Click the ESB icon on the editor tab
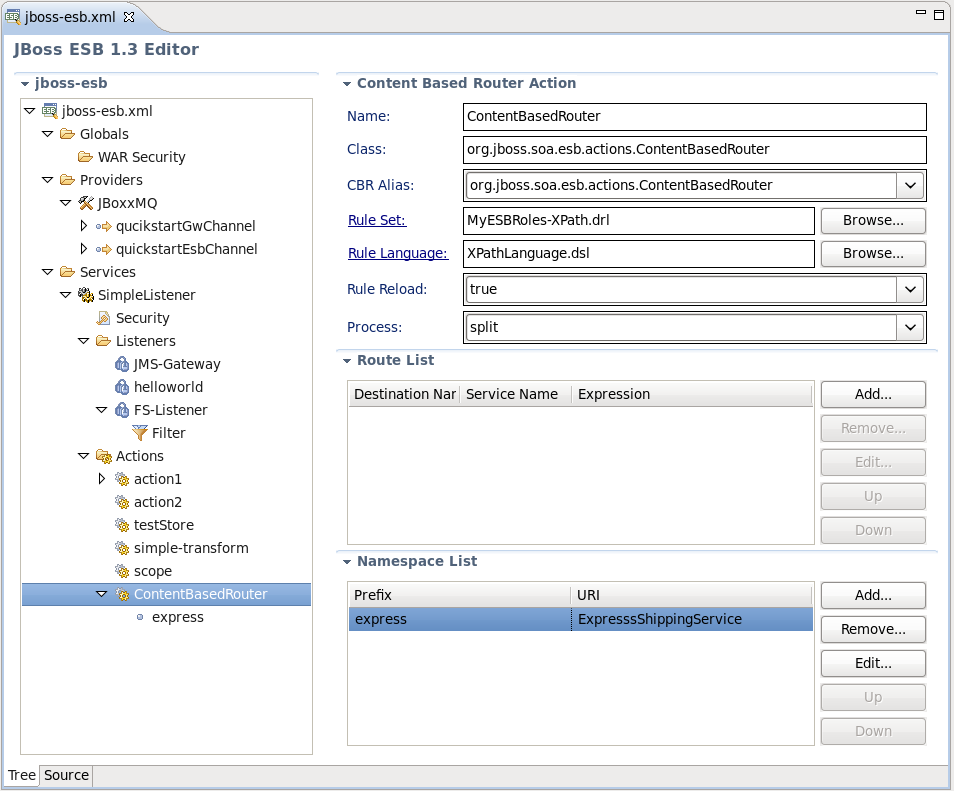The width and height of the screenshot is (954, 791). pos(12,16)
